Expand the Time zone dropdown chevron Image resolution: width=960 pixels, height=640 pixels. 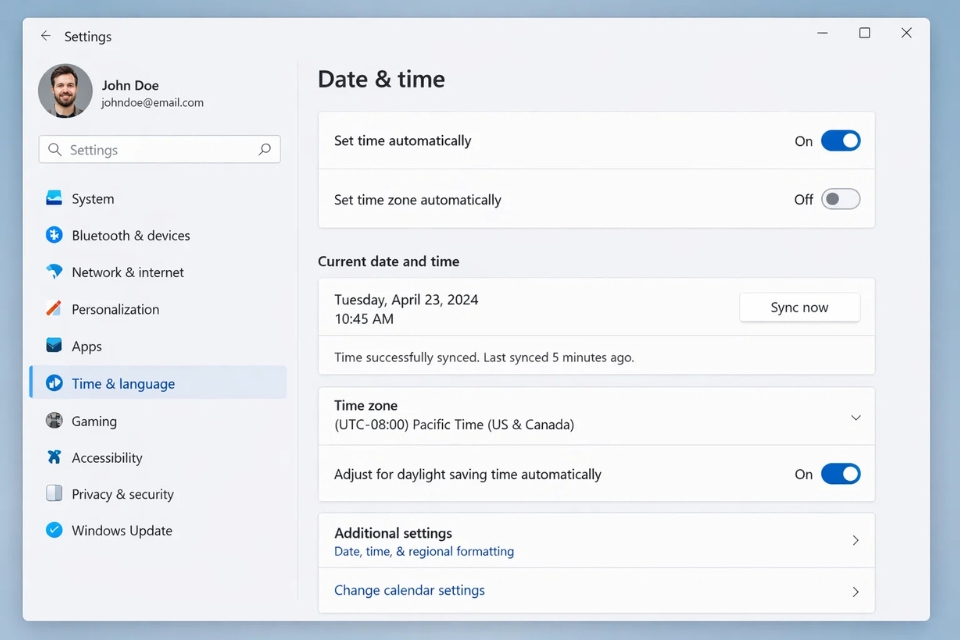(855, 418)
